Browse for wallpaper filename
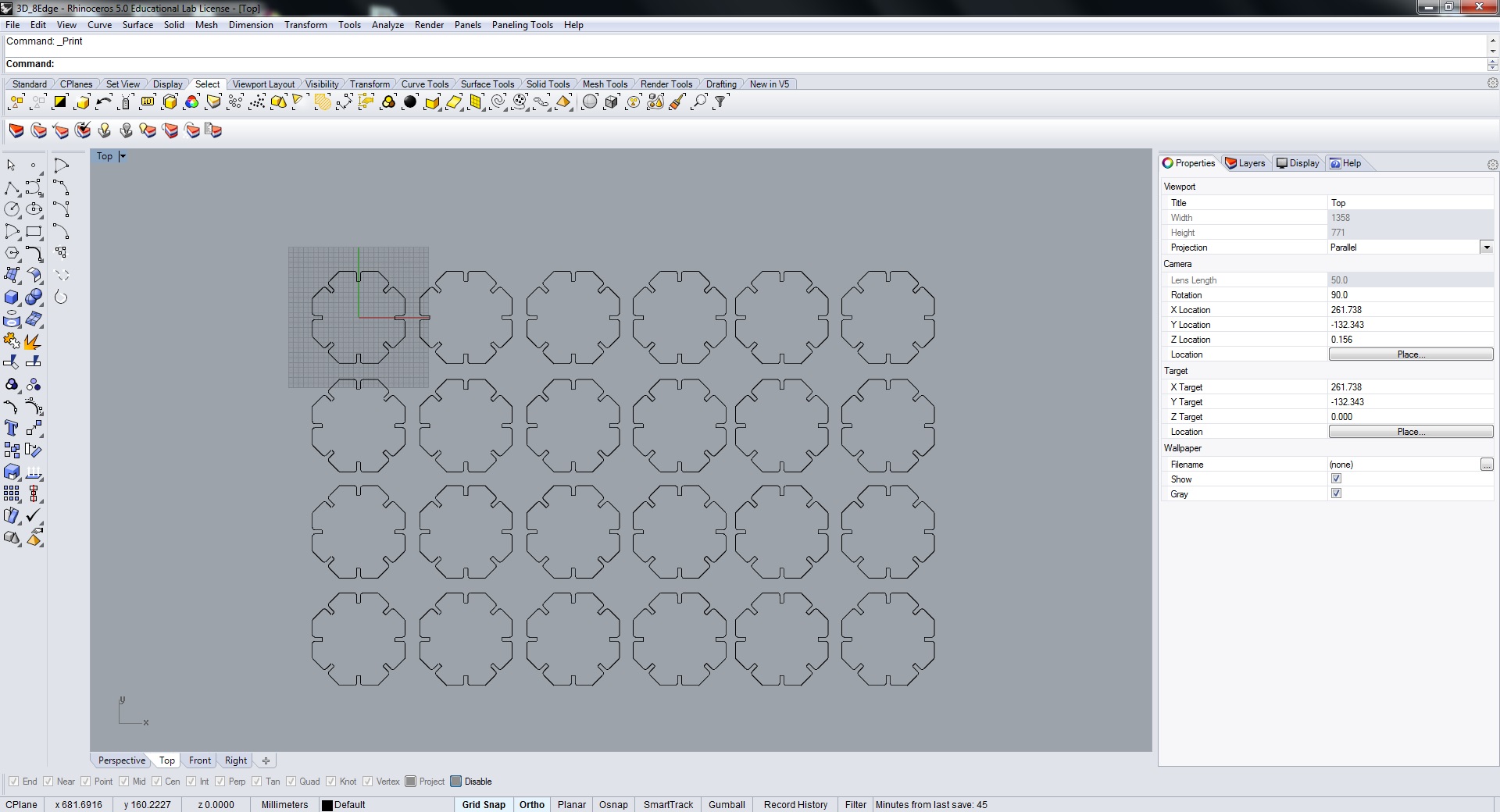This screenshot has height=812, width=1500. tap(1487, 465)
